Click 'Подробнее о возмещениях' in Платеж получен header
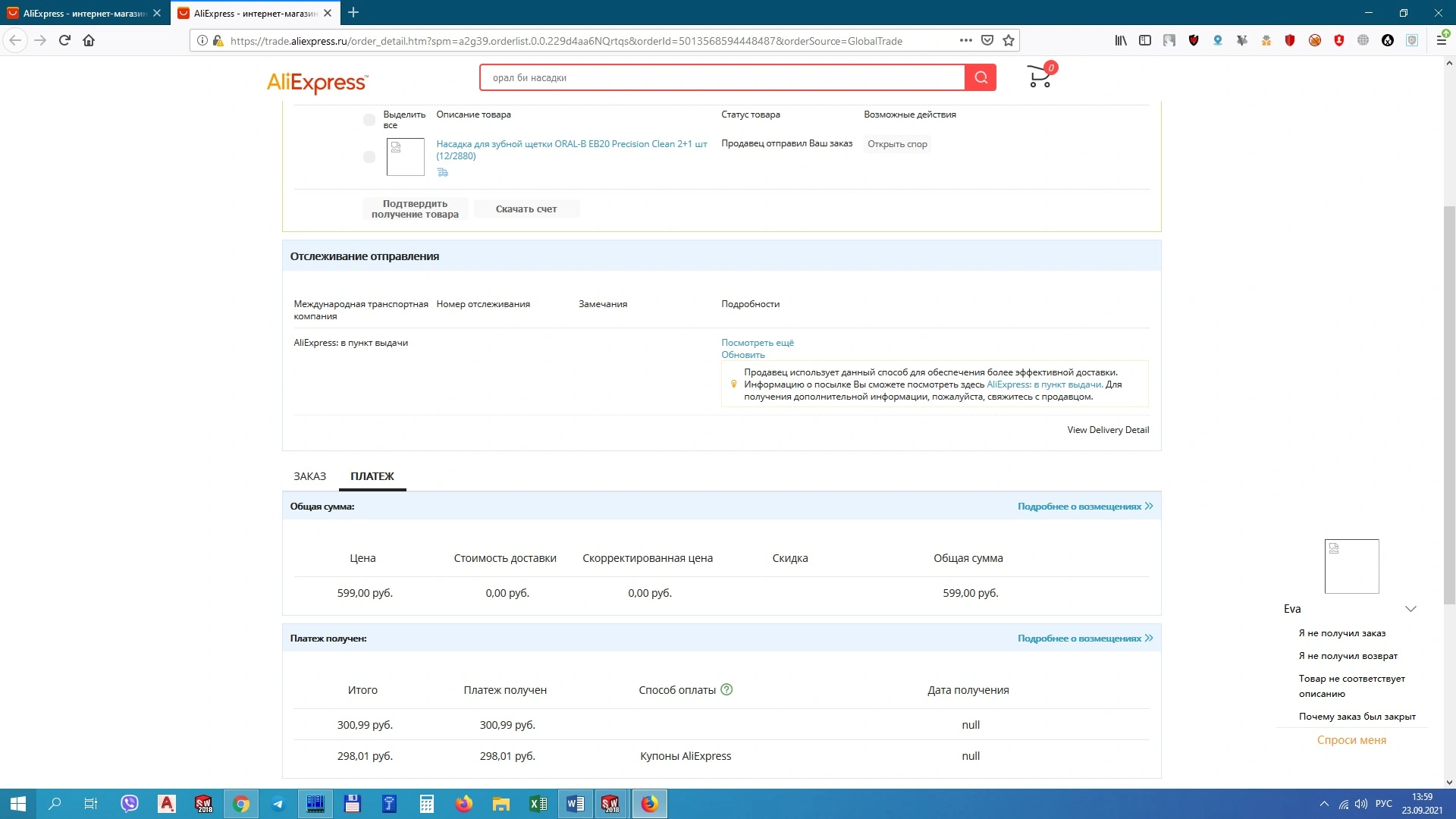 [1085, 639]
